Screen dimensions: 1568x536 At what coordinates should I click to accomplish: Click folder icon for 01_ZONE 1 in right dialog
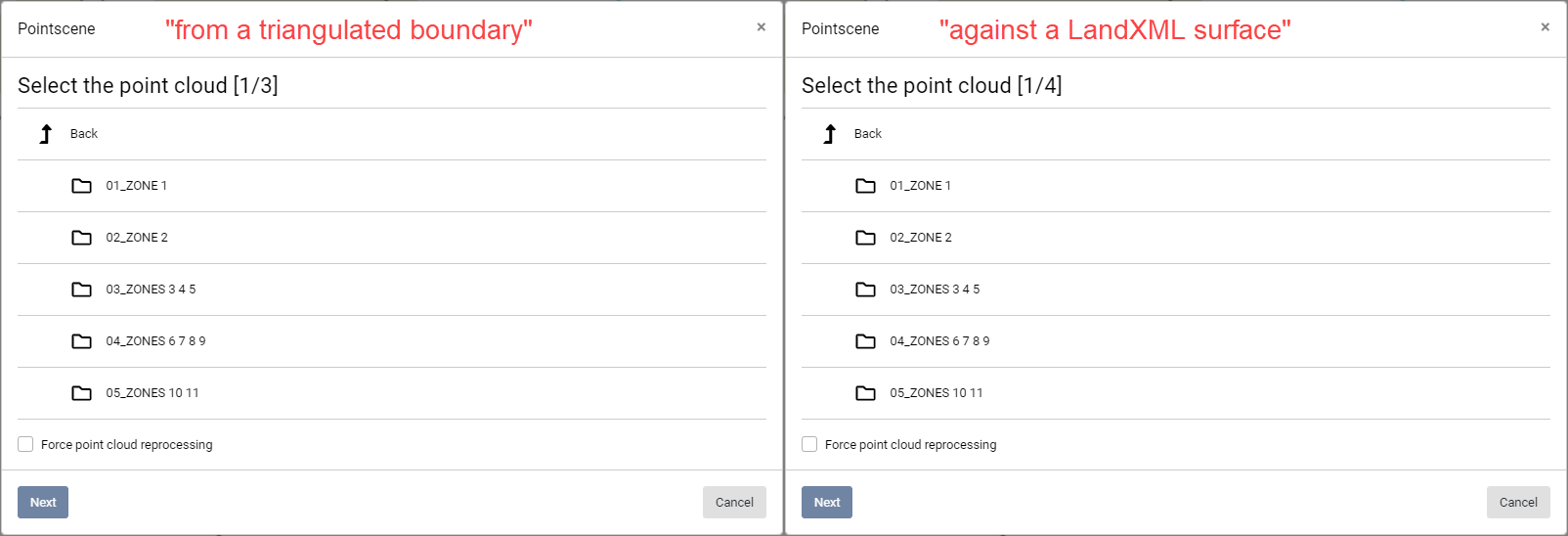coord(866,186)
